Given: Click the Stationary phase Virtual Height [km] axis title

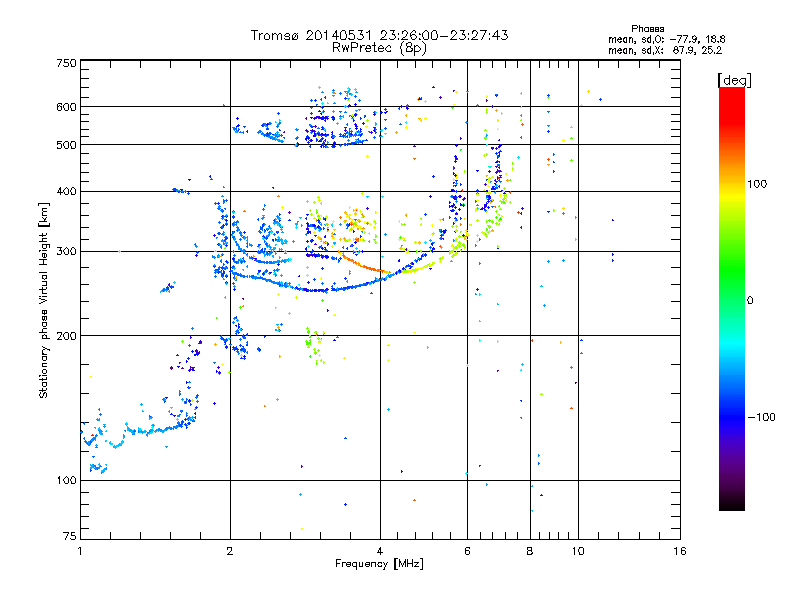Looking at the screenshot, I should 44,301.
